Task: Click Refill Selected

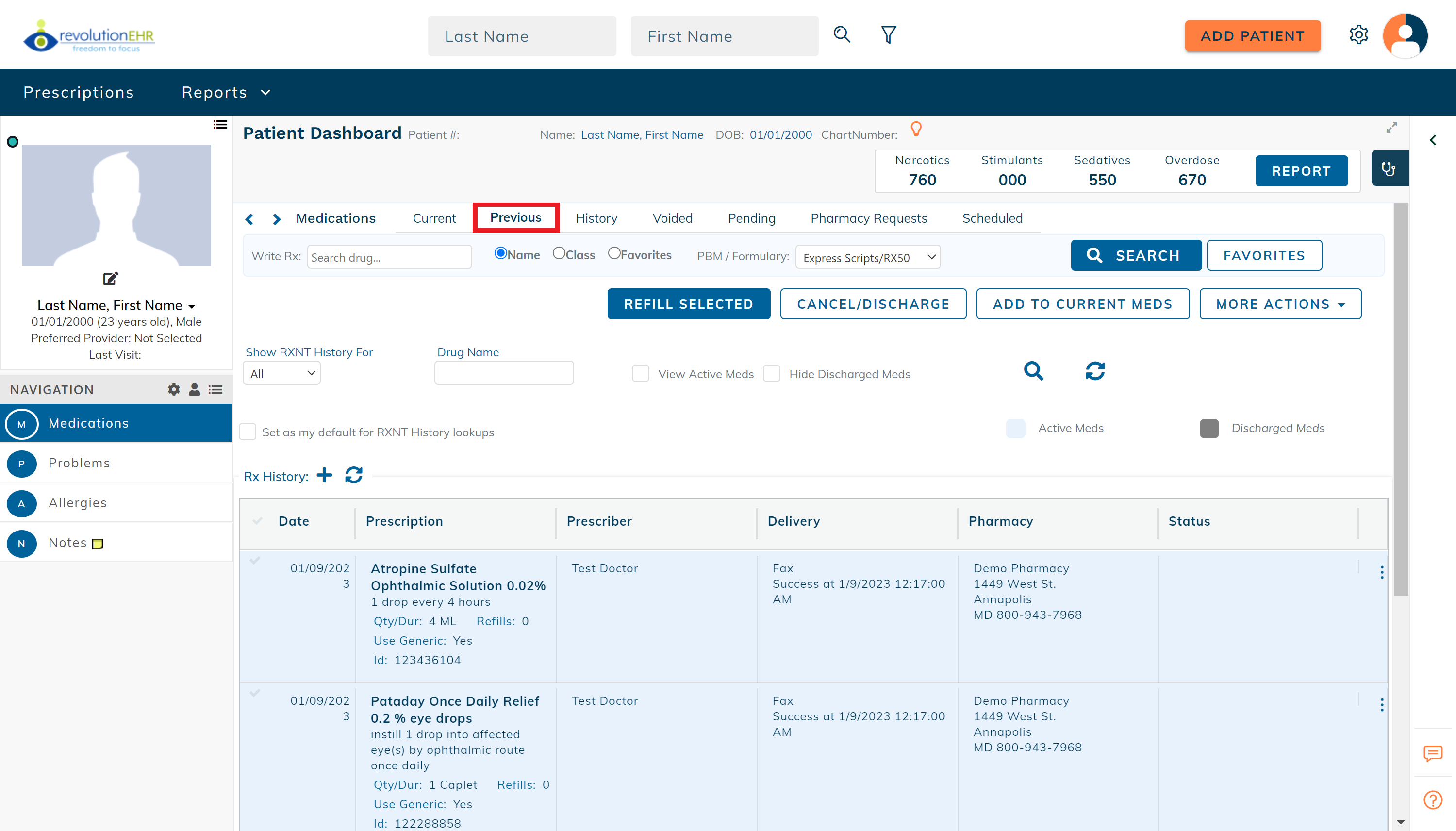Action: pyautogui.click(x=688, y=304)
